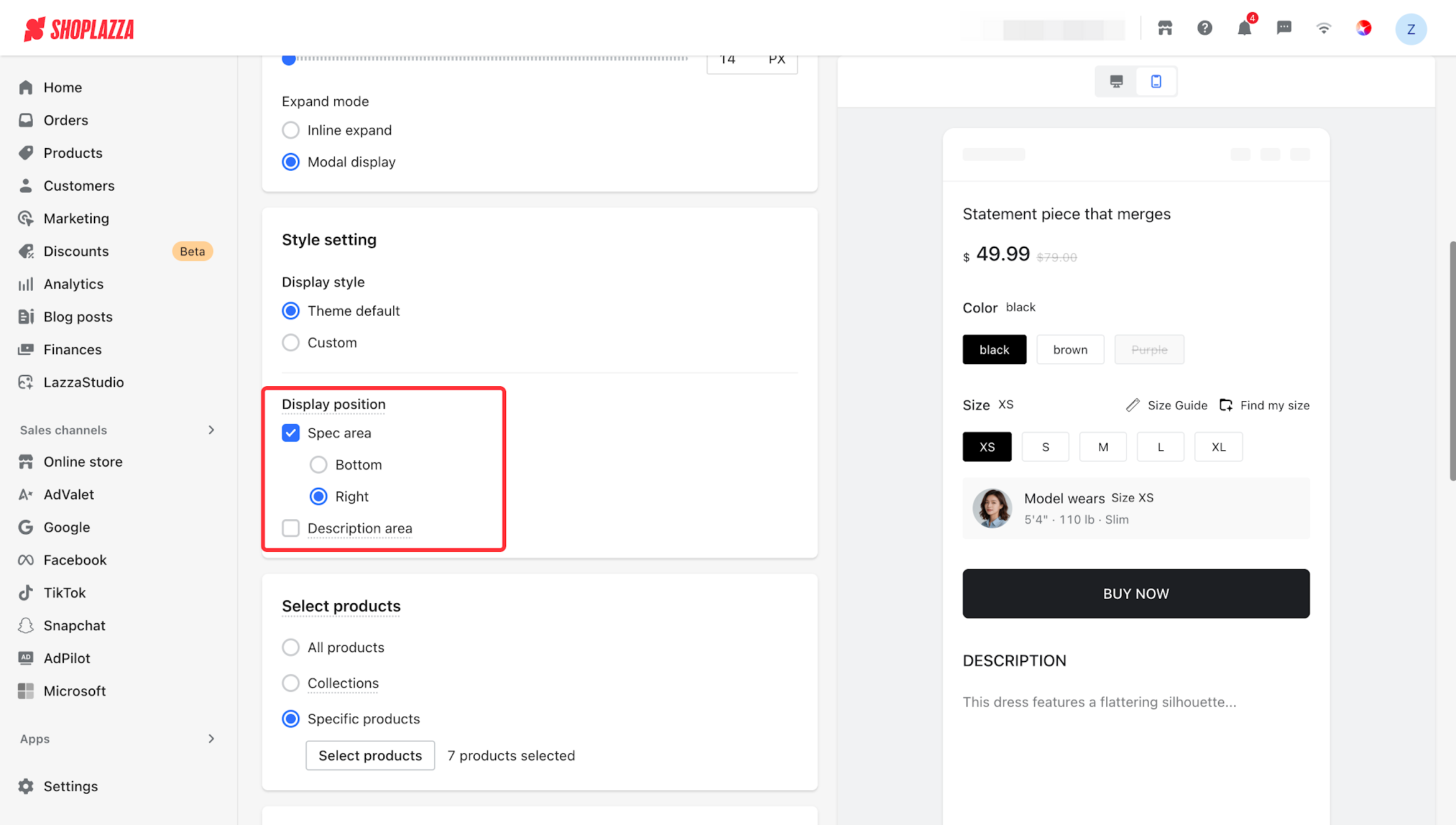Click the help question mark icon
The width and height of the screenshot is (1456, 825).
point(1204,28)
